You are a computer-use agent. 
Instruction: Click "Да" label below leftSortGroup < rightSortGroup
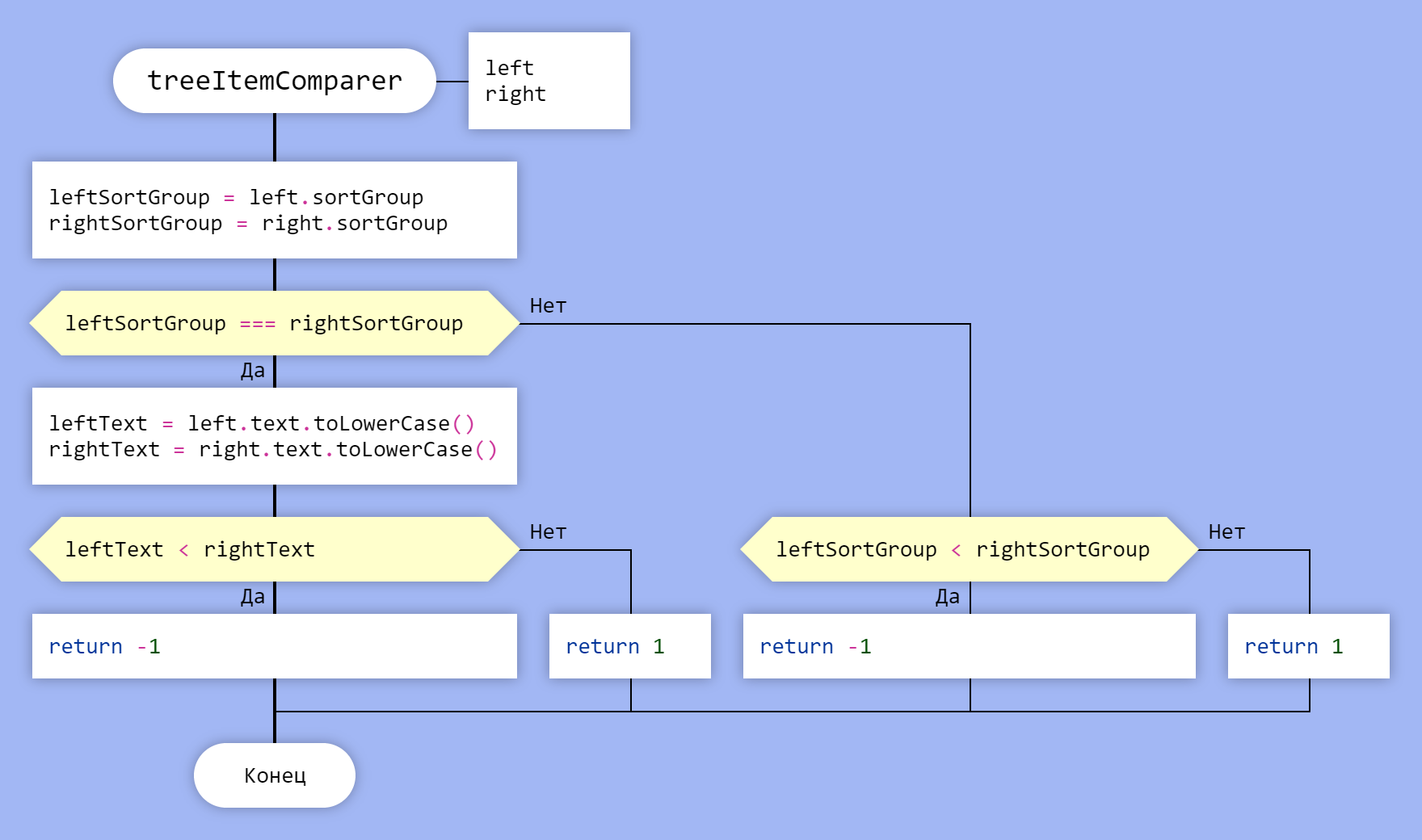click(x=947, y=597)
